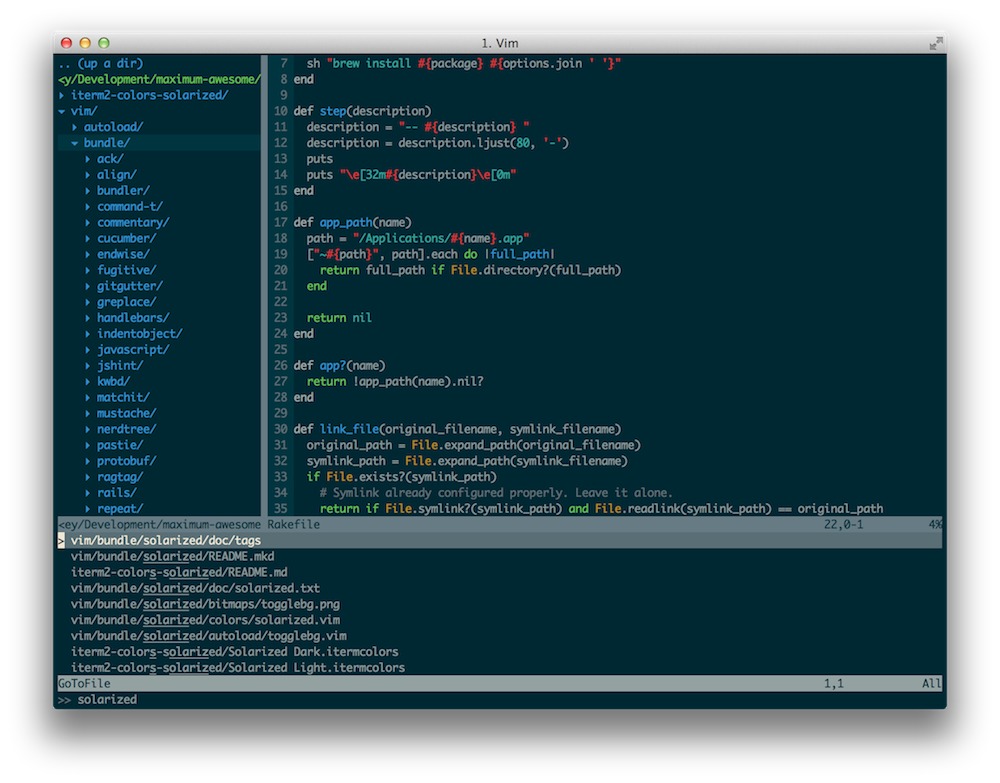Click the green zoom window button
The image size is (1000, 783).
pyautogui.click(x=104, y=43)
